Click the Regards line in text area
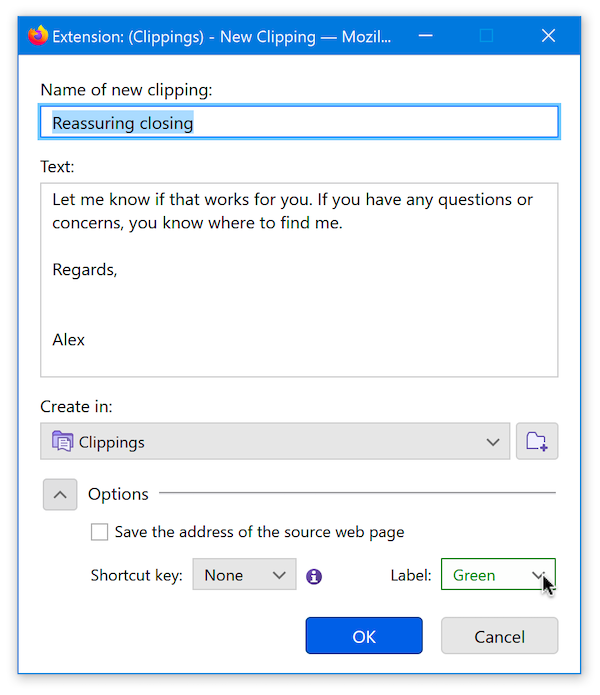Viewport: 600px width, 695px height. pos(85,270)
